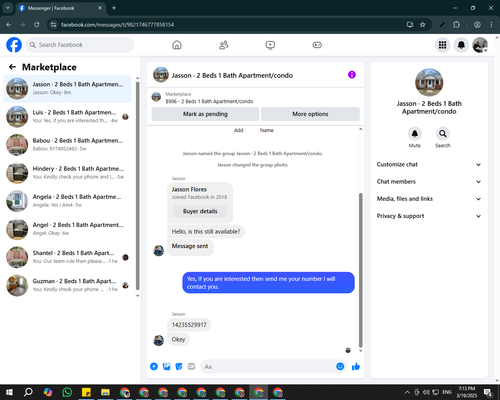Viewport: 500px width, 400px height.
Task: Select the Messenger | Facebook tab
Action: [x=60, y=8]
